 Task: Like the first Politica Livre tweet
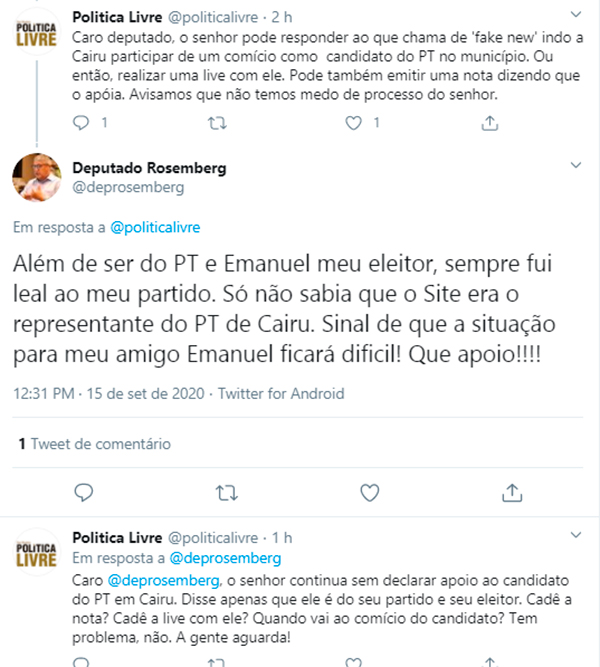[352, 123]
